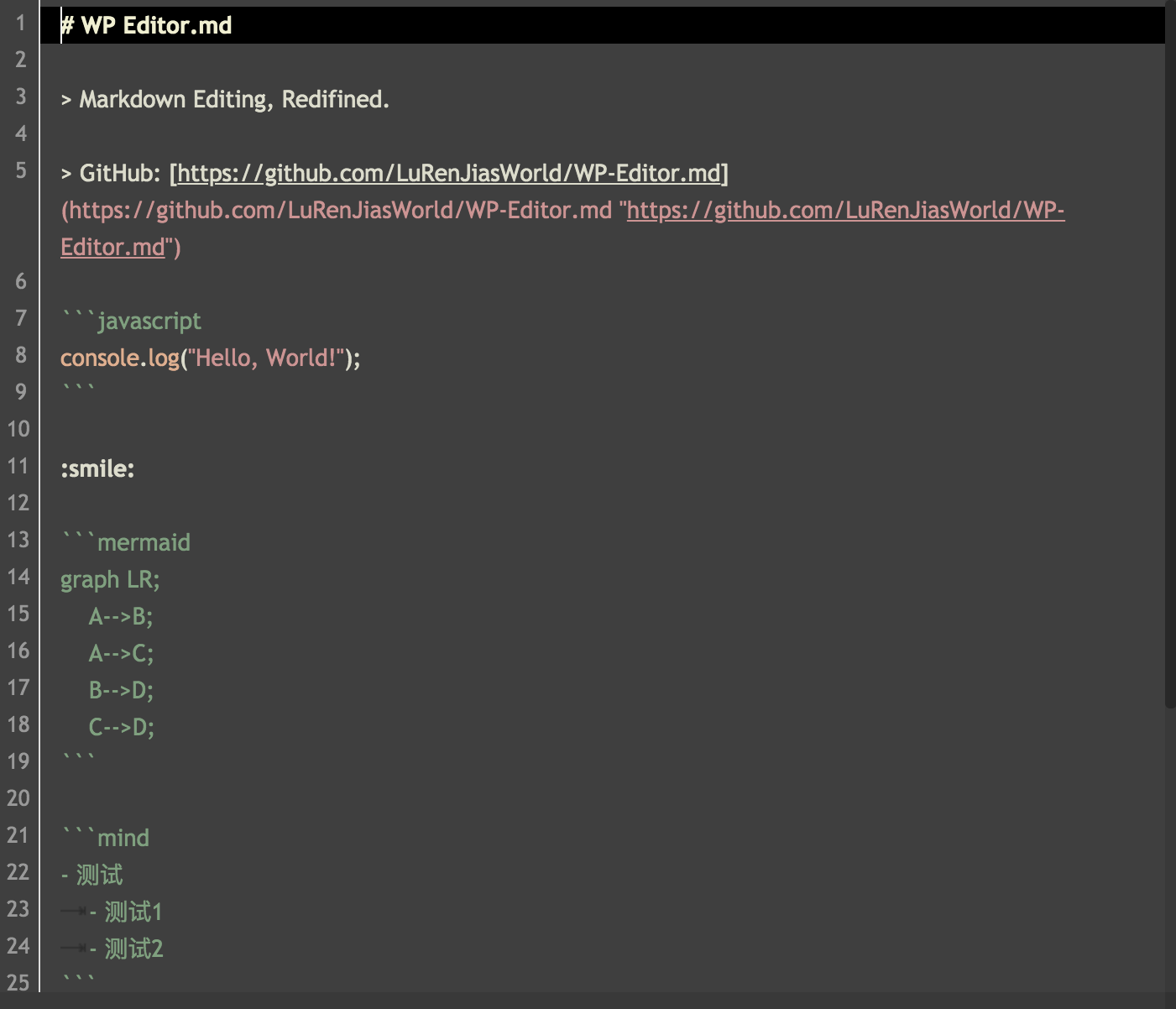Click the parenthesized plain URL after the bracket

point(336,211)
